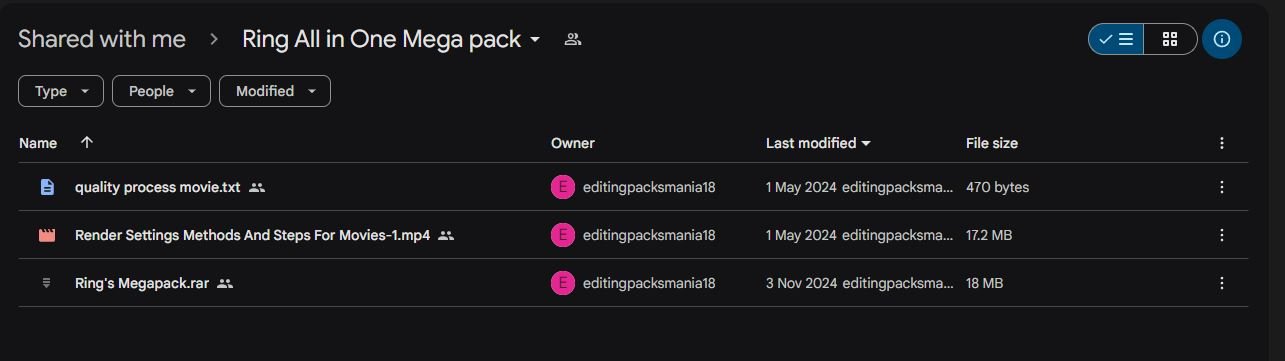The height and width of the screenshot is (361, 1285).
Task: Sort files by Name column header
Action: click(38, 143)
